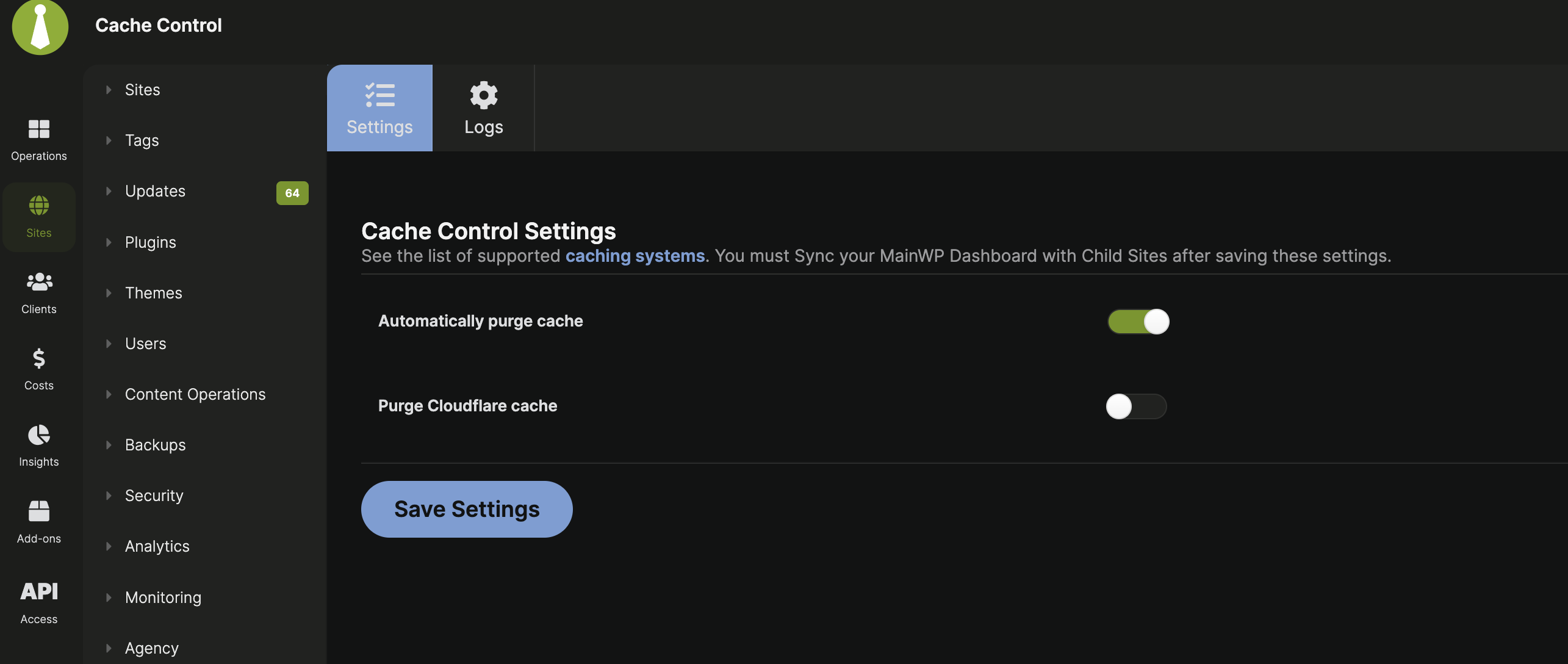Click the Purge Cloudflare cache label
1568x664 pixels.
coord(467,406)
